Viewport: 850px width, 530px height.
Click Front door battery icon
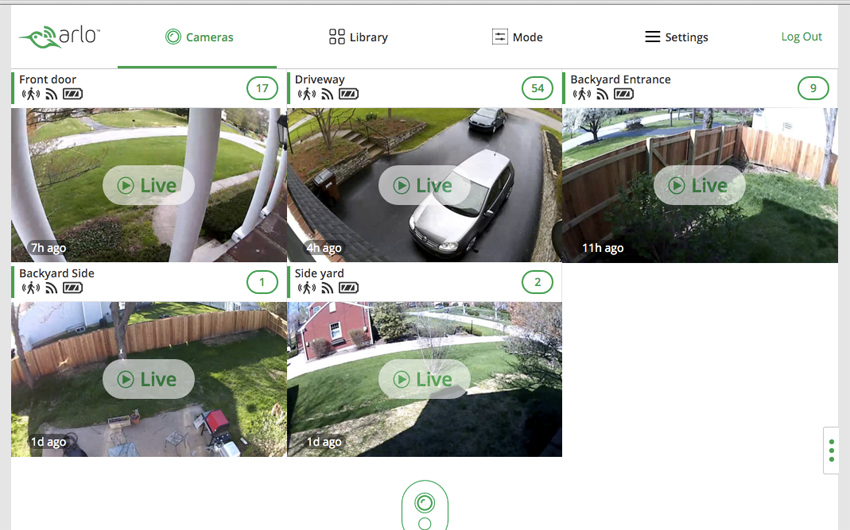point(73,94)
